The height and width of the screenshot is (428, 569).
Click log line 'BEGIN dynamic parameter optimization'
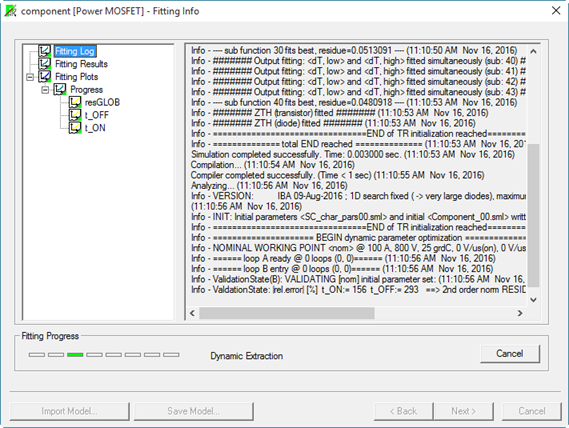(x=358, y=238)
